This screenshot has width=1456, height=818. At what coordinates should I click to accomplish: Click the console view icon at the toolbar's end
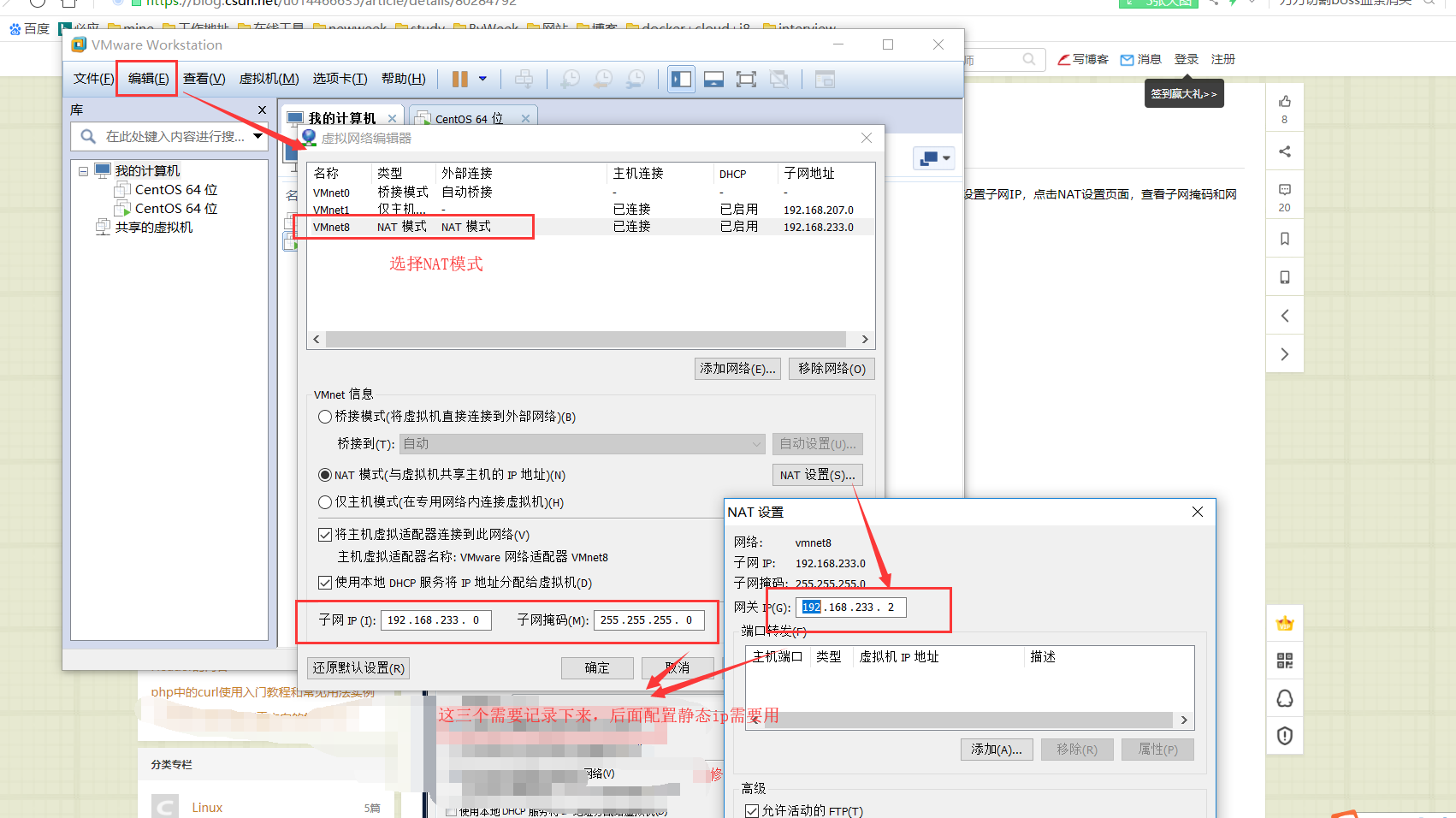pyautogui.click(x=825, y=80)
